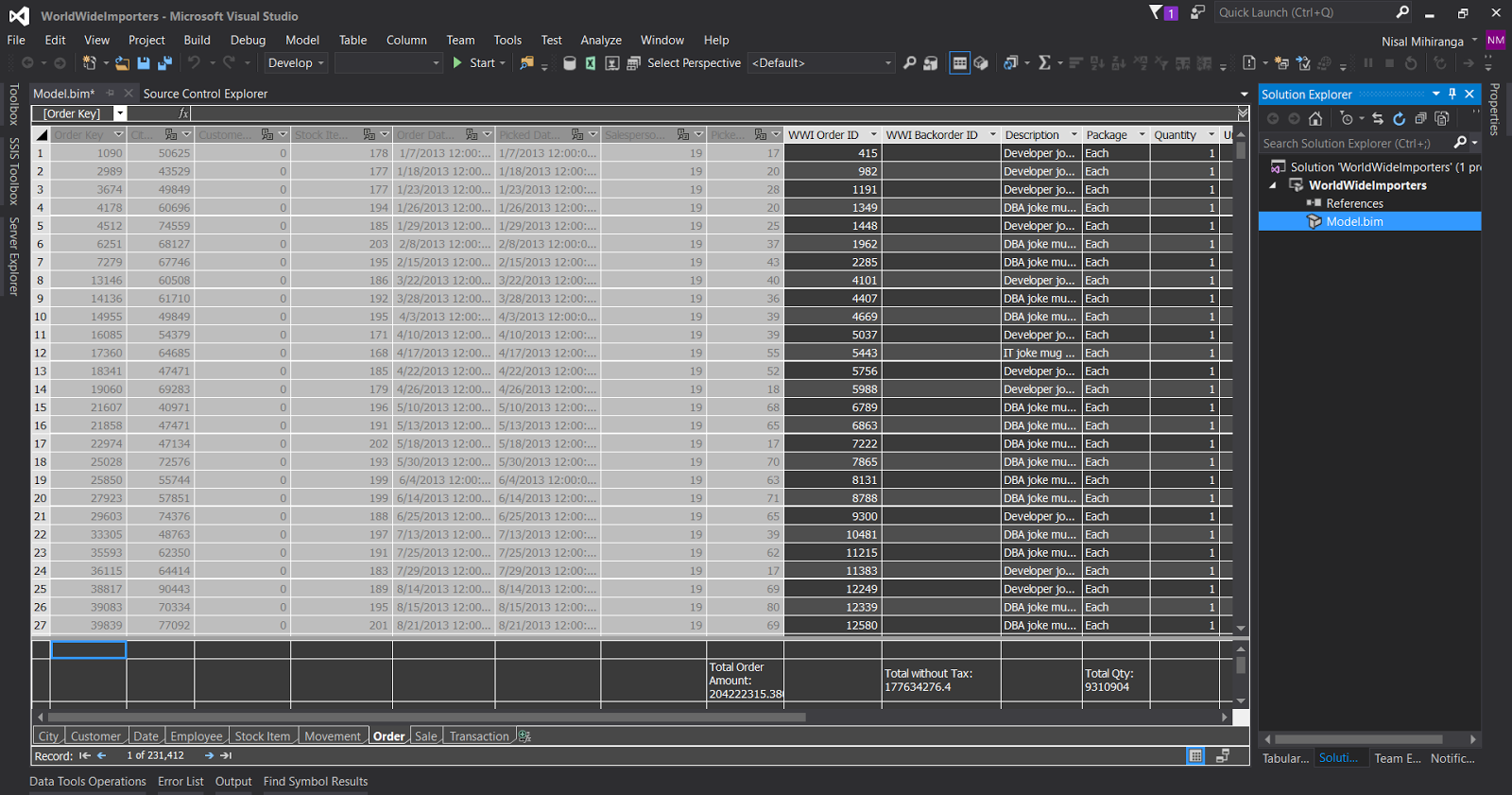The image size is (1512, 795).
Task: Click the Solution Explorer Refresh icon
Action: point(1400,118)
